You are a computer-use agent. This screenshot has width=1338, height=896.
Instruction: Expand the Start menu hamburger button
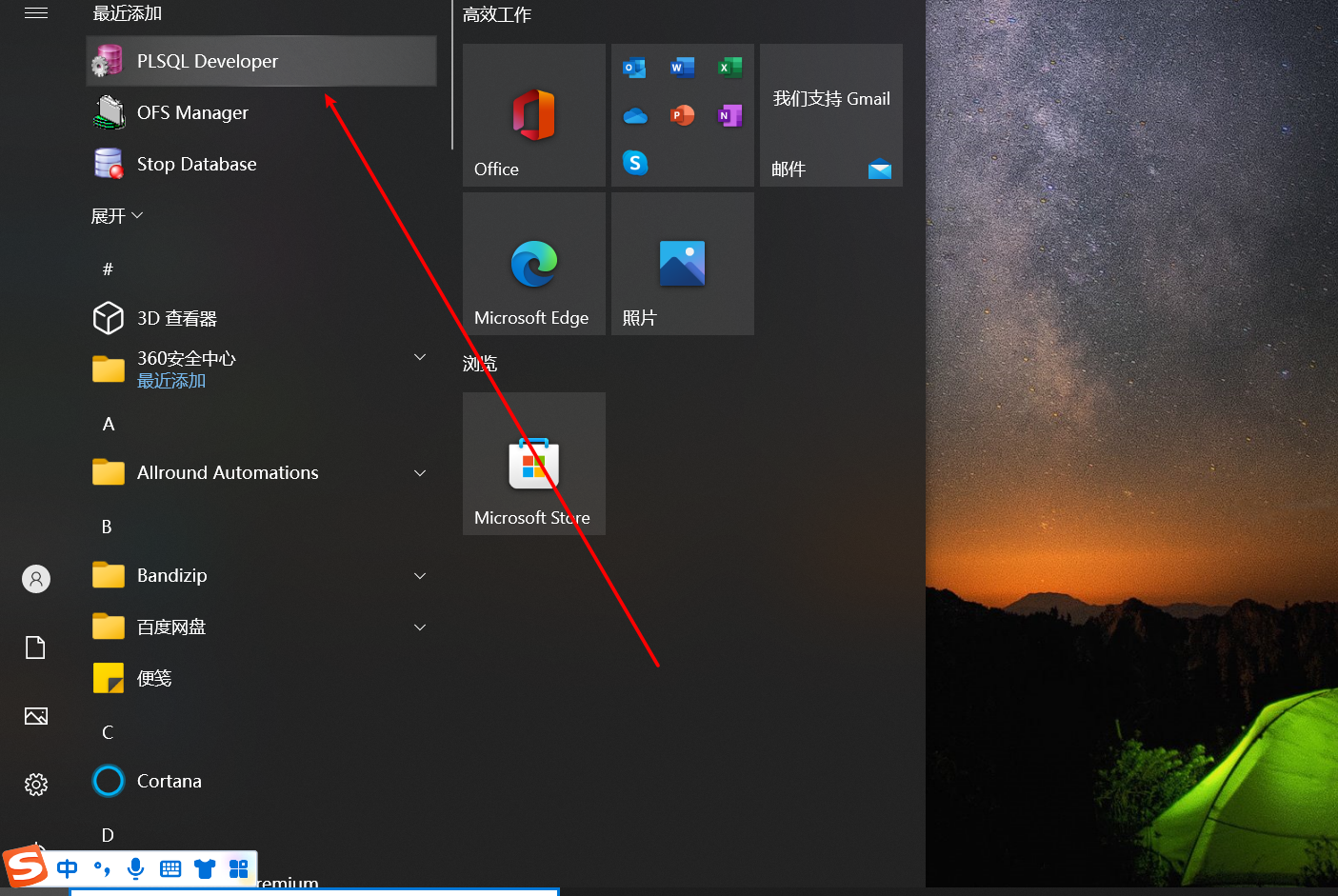pos(36,12)
